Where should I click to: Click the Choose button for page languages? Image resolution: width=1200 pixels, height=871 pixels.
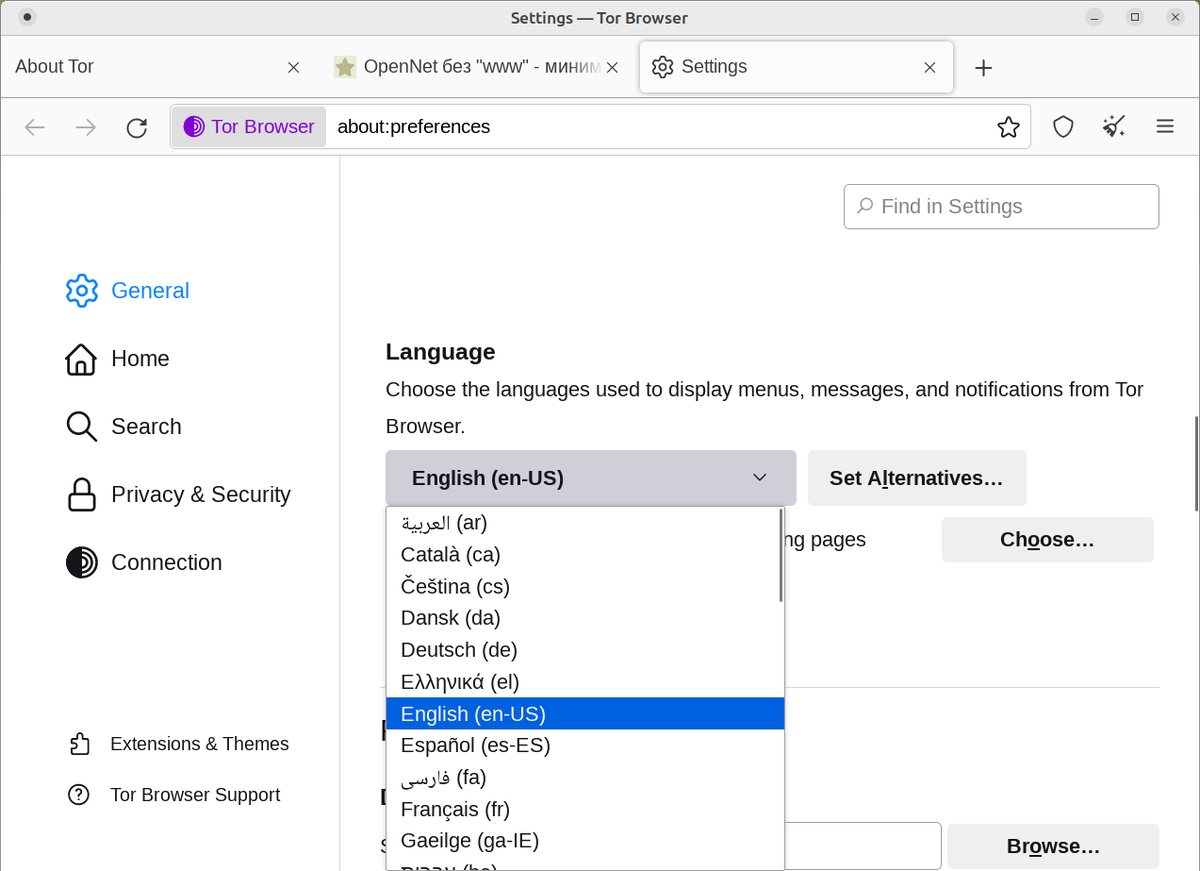pos(1047,540)
